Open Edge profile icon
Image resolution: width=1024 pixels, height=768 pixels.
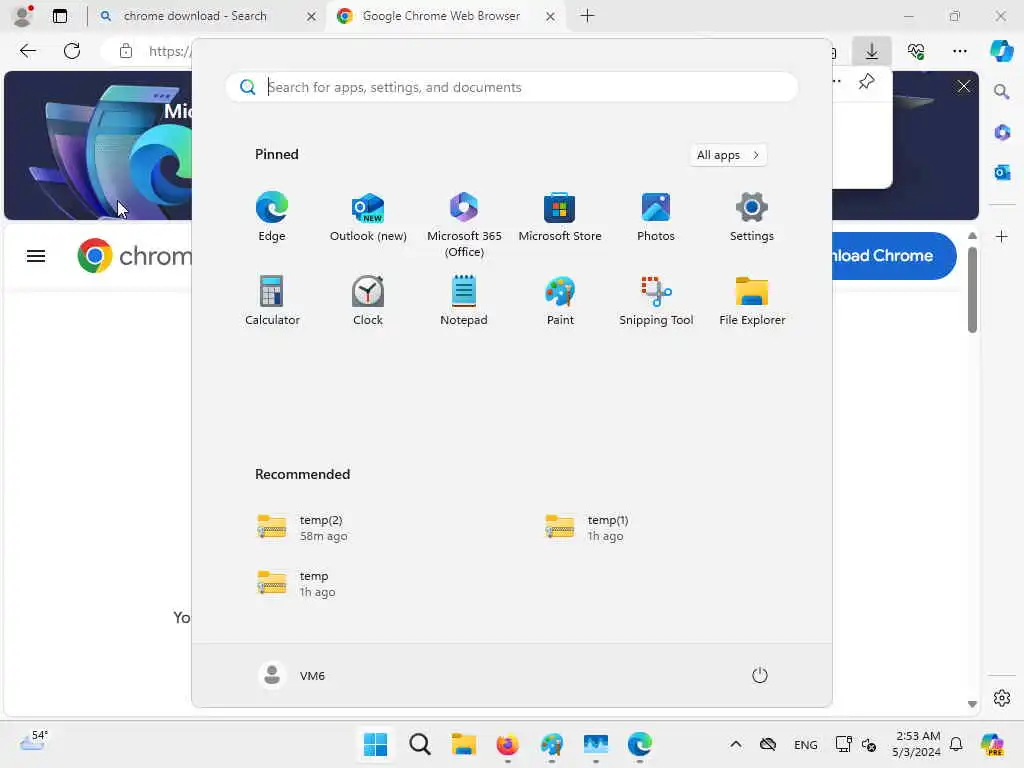tap(23, 16)
